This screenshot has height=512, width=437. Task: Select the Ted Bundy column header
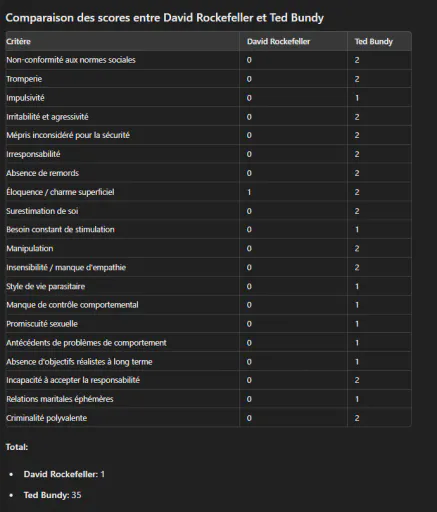pos(379,41)
